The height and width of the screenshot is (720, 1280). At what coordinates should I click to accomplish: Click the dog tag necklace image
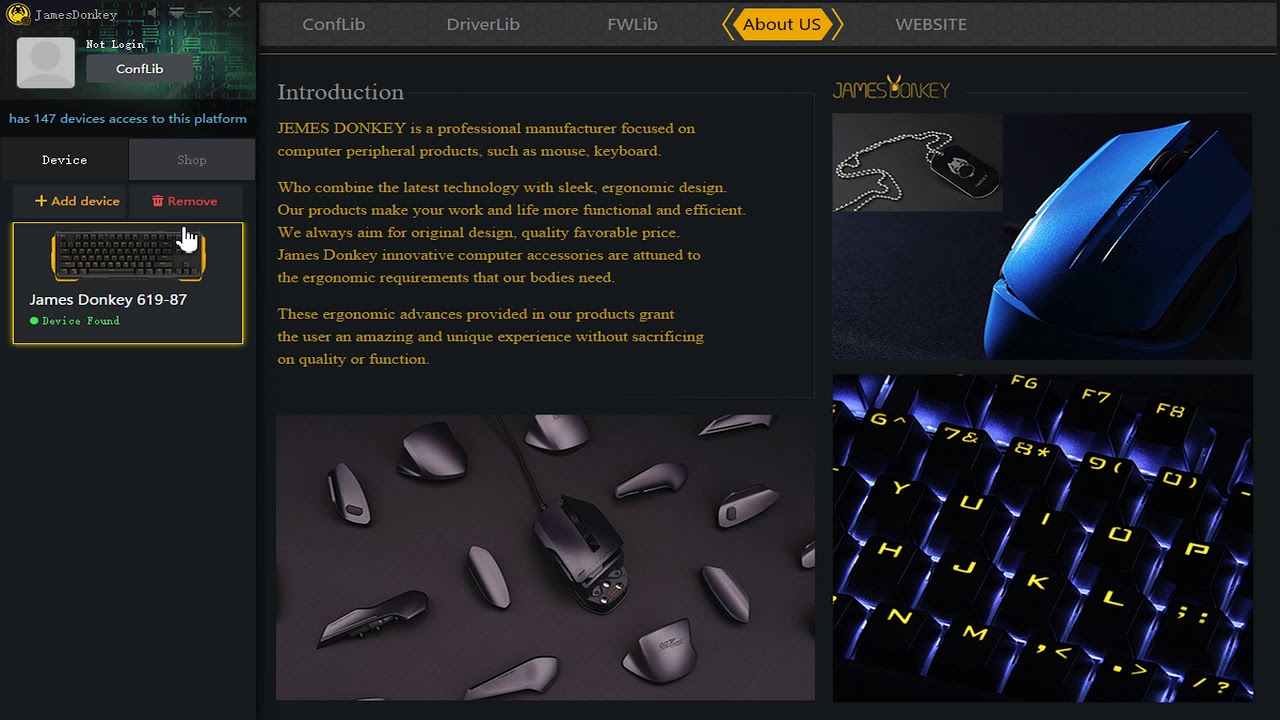(917, 162)
